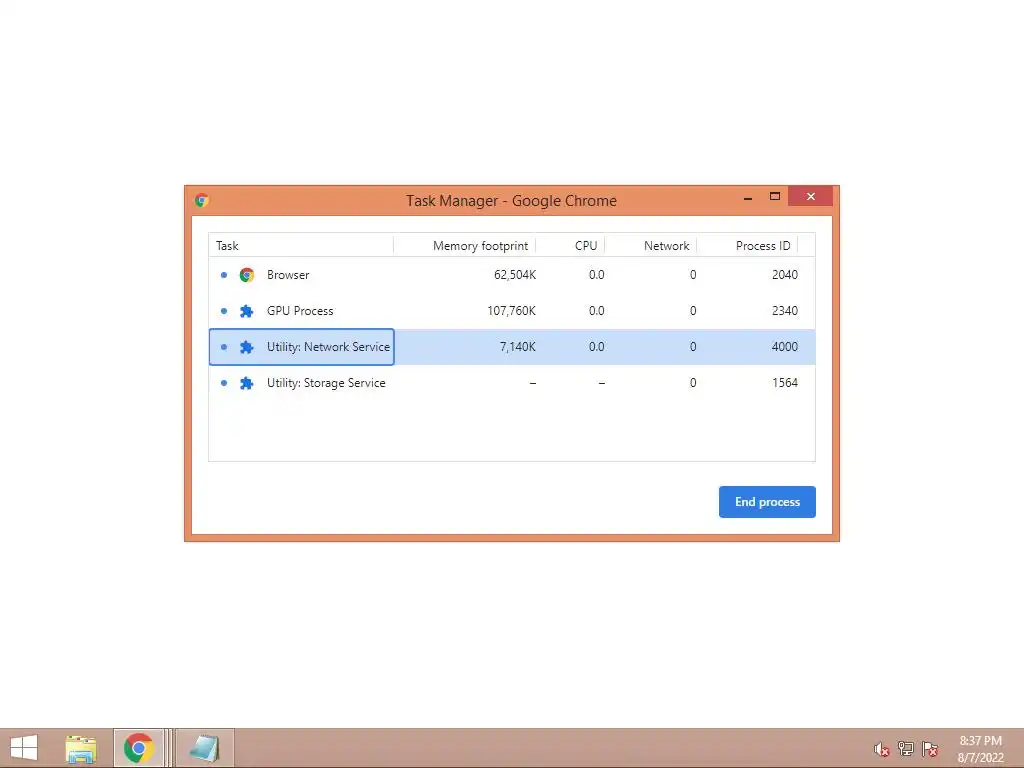1024x768 pixels.
Task: Maximize the Task Manager window
Action: (775, 197)
